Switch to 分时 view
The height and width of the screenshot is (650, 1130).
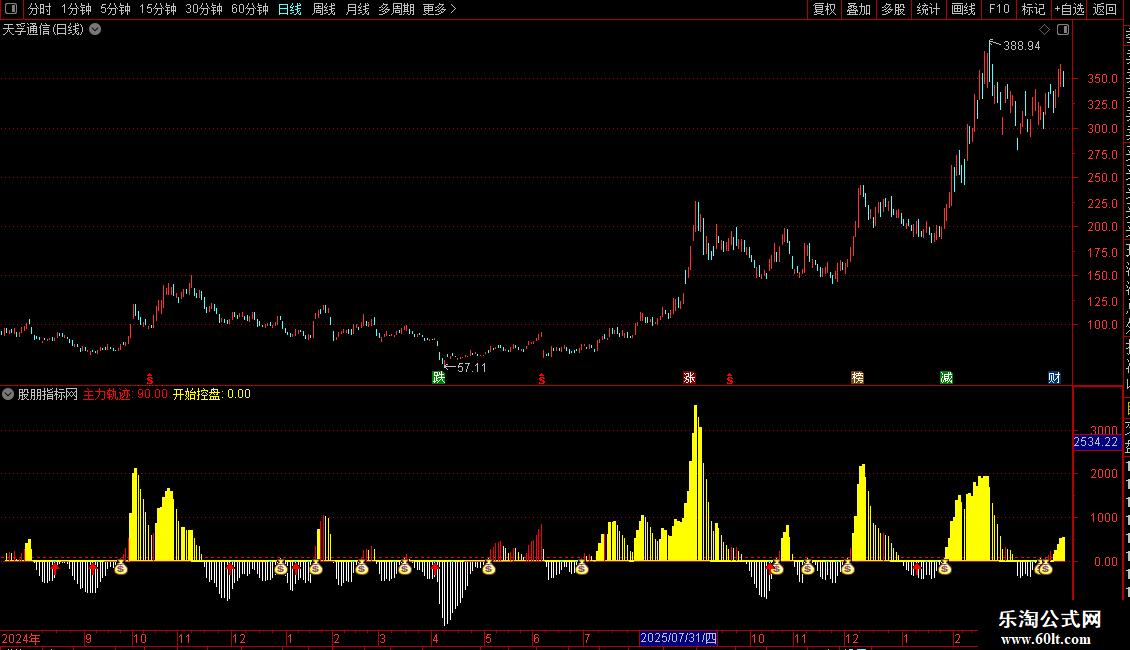pos(40,9)
